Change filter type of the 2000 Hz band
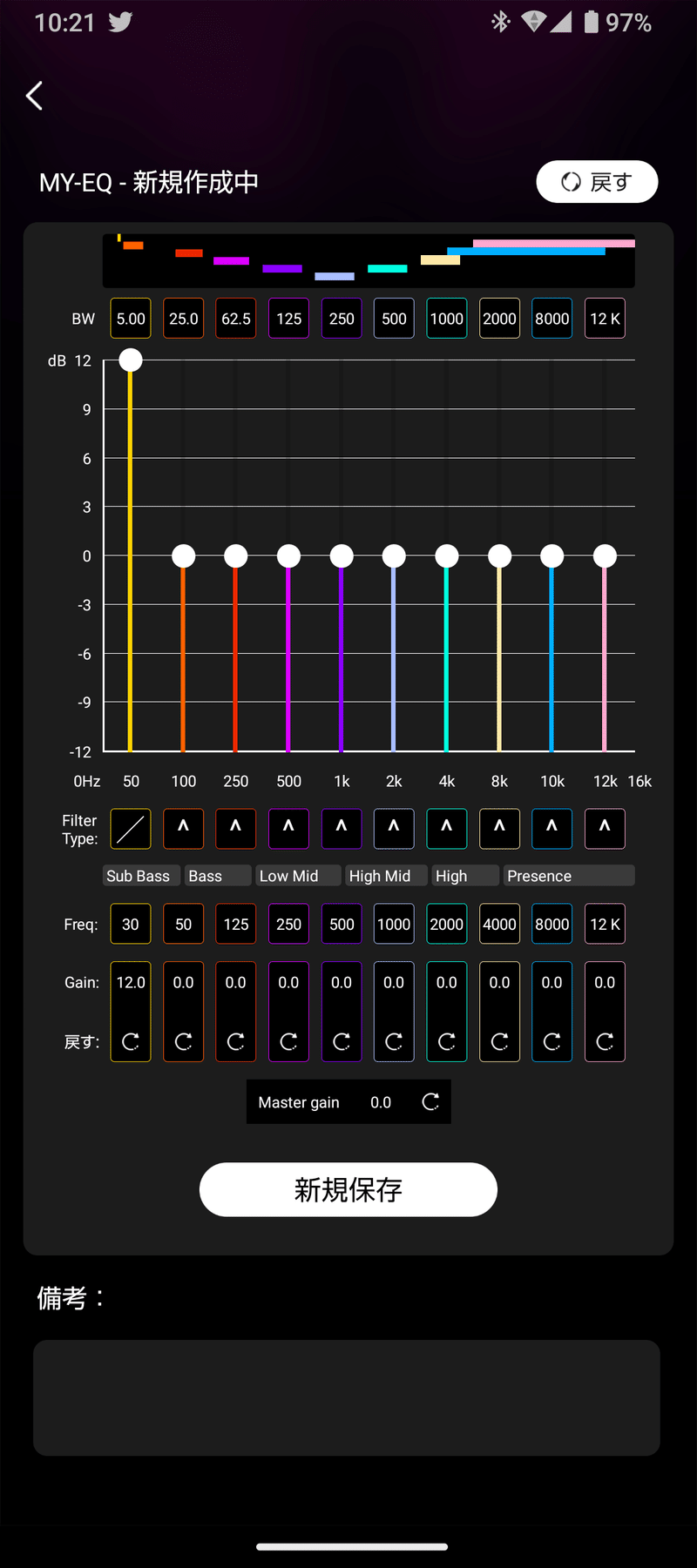Screen dimensions: 697x1568 pos(446,829)
